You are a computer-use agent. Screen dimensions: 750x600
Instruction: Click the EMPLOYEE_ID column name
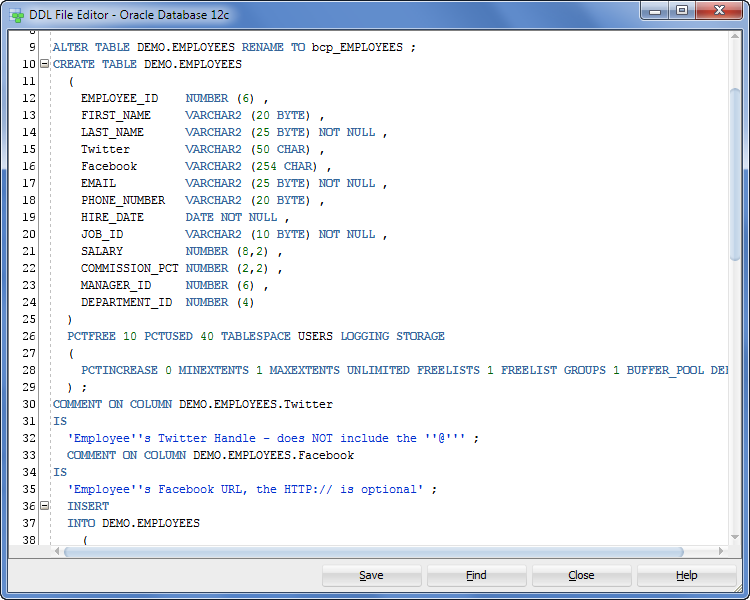120,98
